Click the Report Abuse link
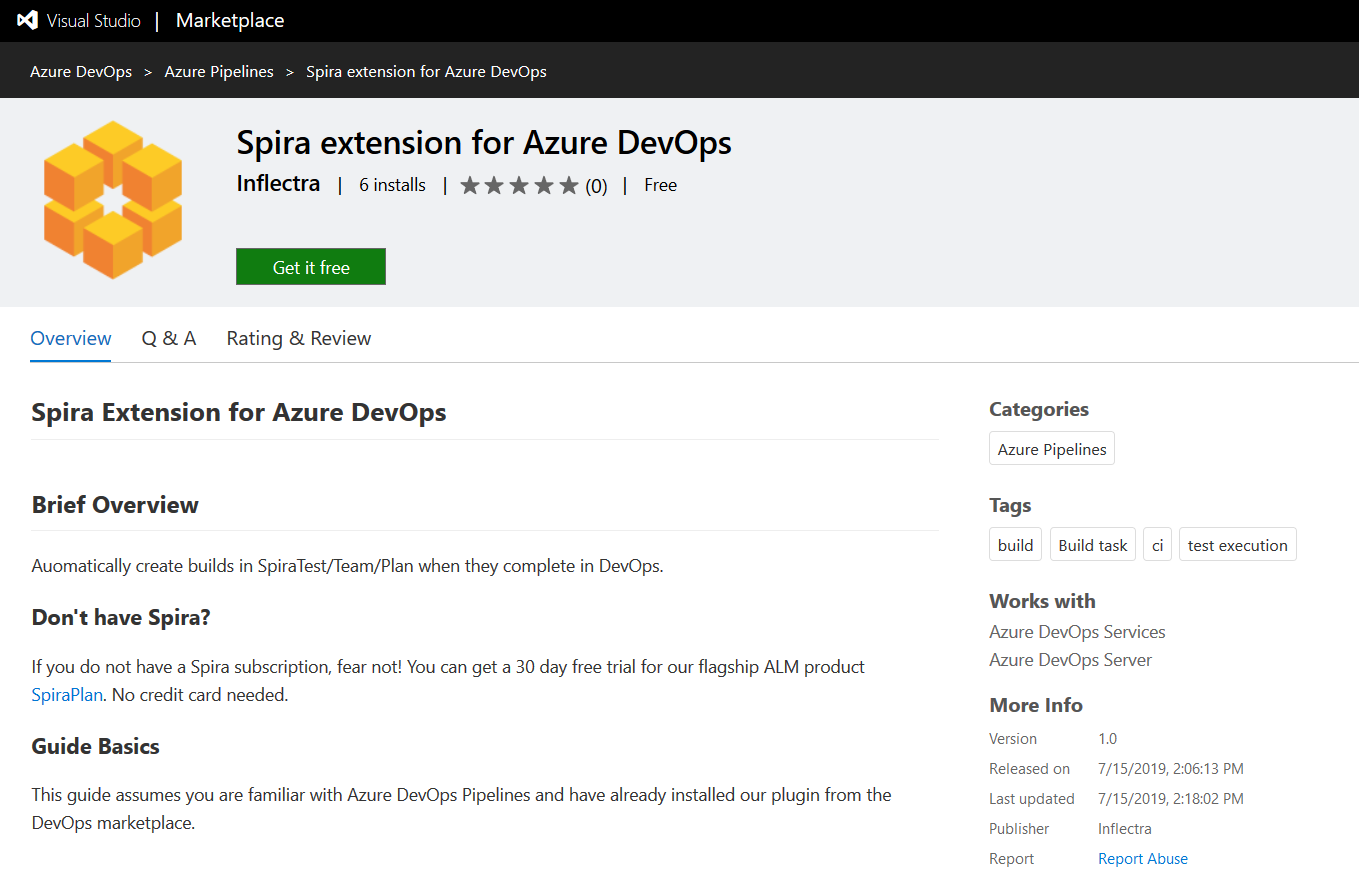 point(1143,858)
